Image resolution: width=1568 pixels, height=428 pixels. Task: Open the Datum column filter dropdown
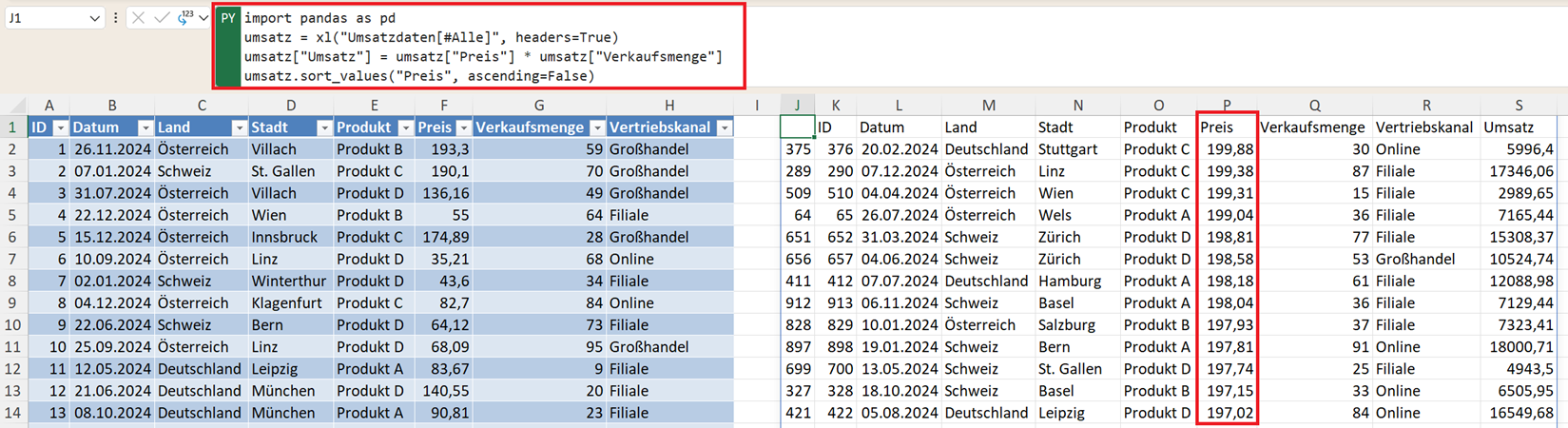point(145,127)
